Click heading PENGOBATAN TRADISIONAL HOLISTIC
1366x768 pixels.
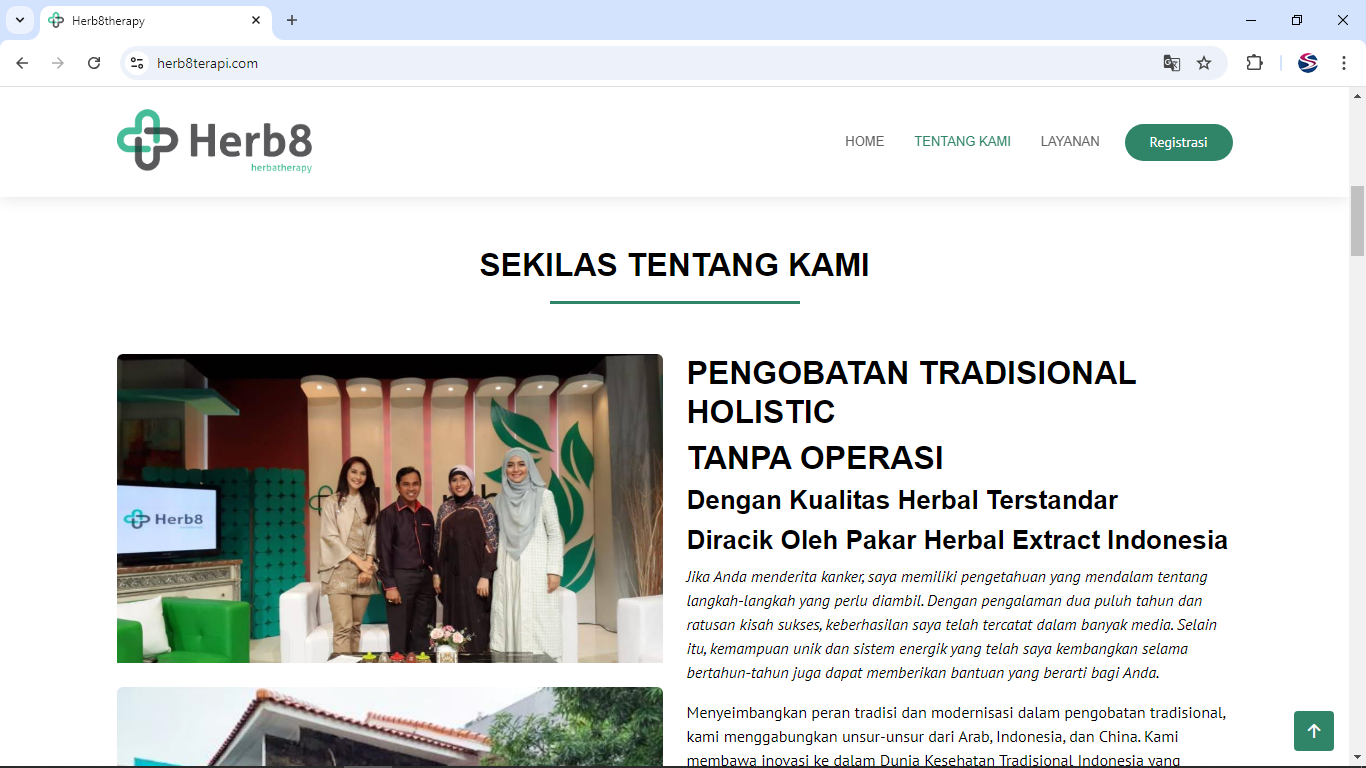[911, 392]
